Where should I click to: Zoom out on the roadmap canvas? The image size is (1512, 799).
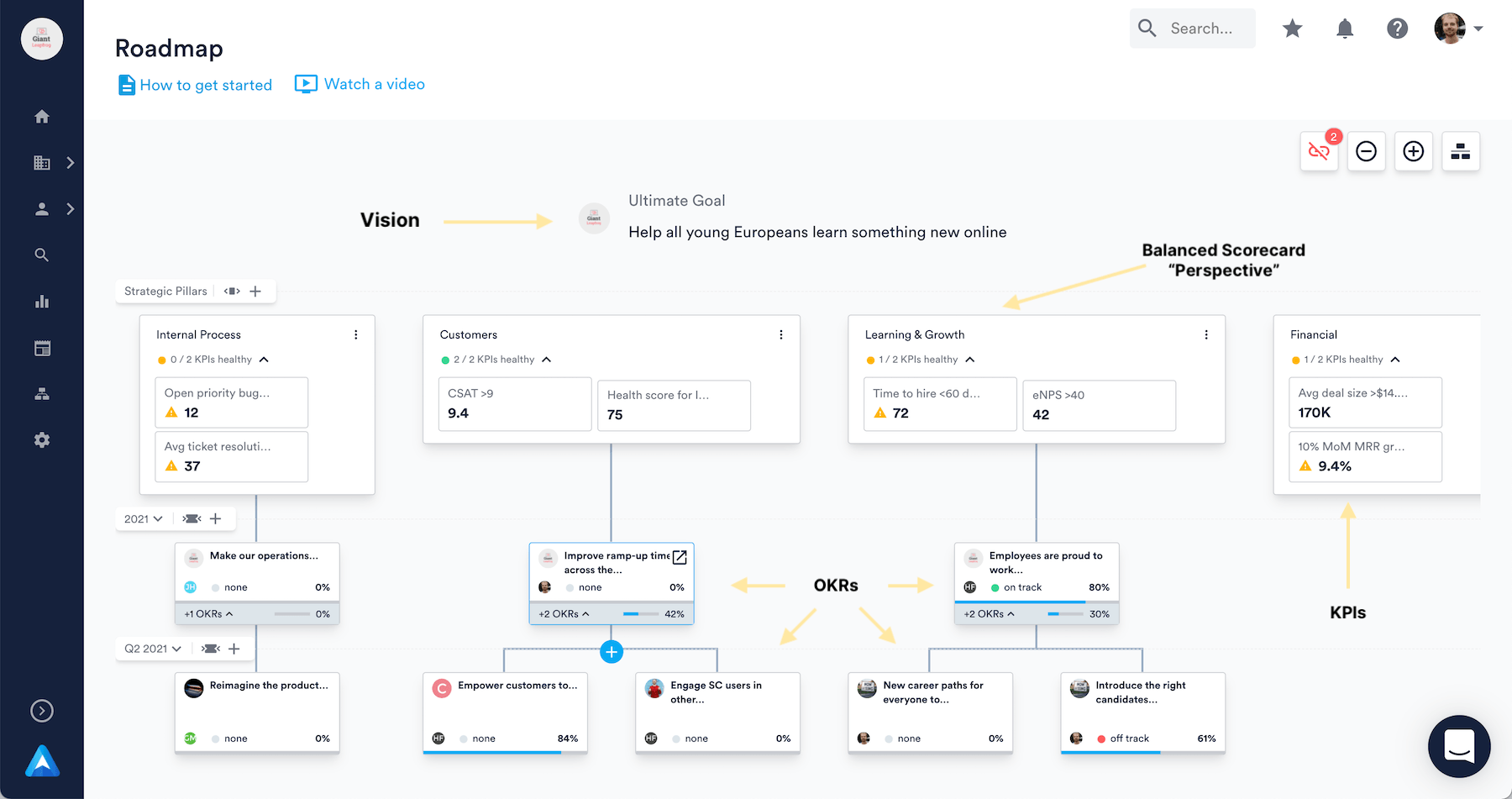click(x=1367, y=151)
